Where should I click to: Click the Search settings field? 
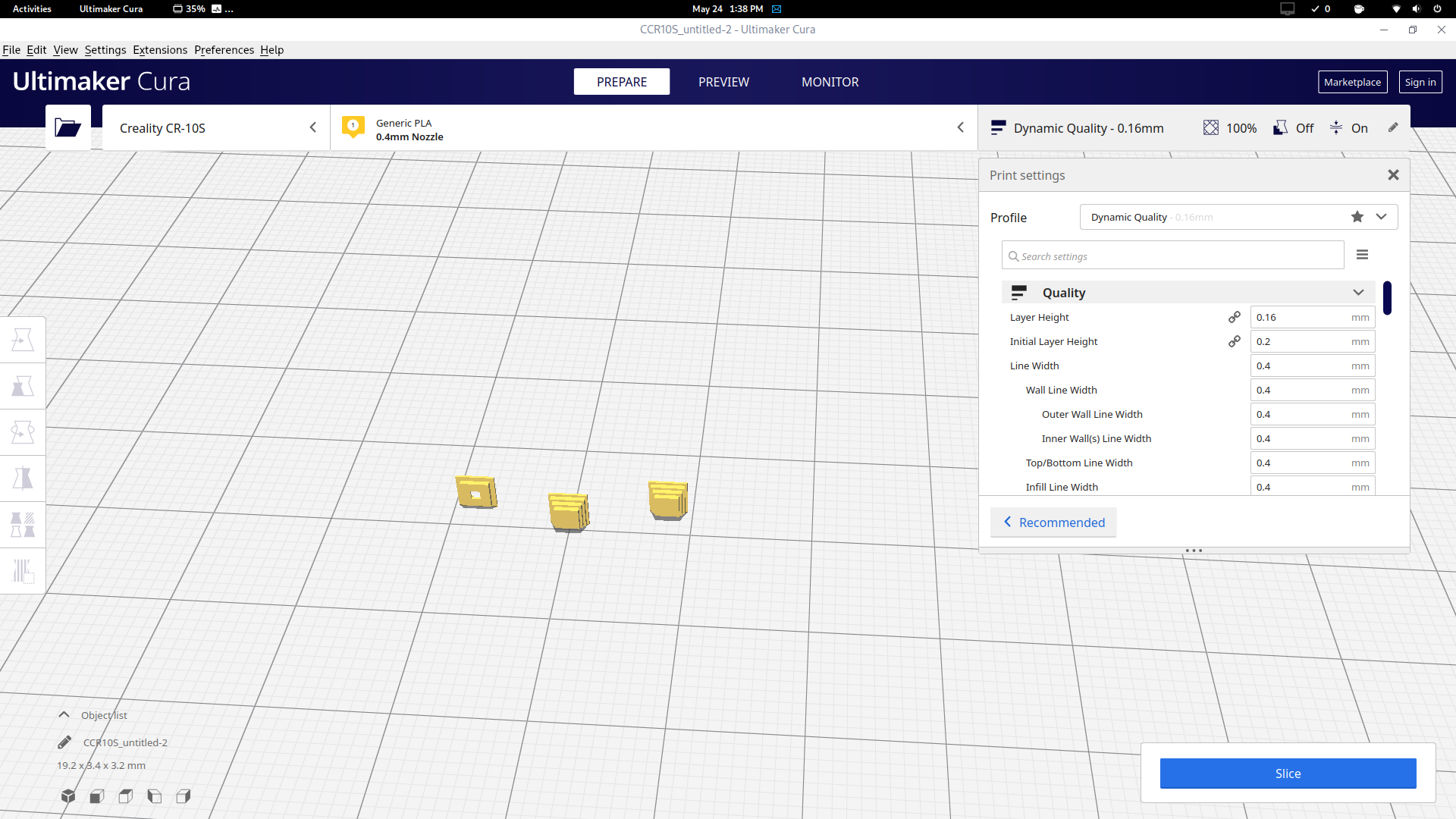tap(1173, 256)
